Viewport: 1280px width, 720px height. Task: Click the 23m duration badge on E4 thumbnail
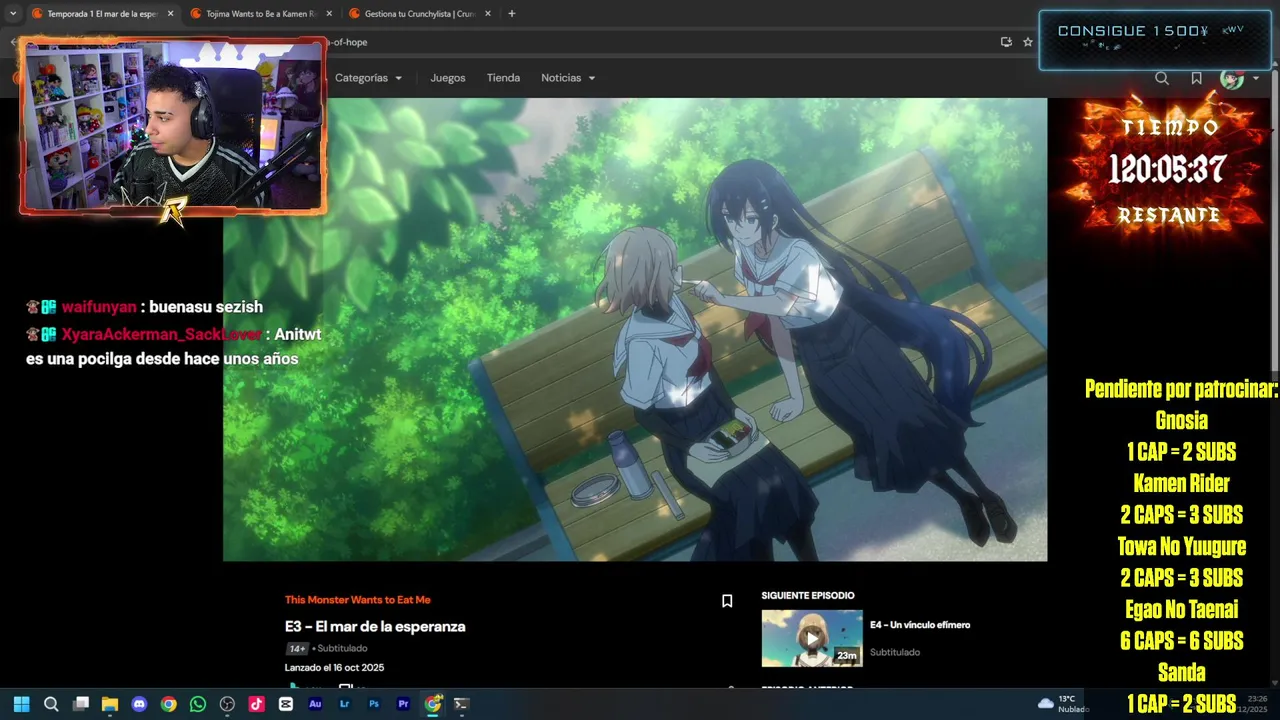(847, 656)
